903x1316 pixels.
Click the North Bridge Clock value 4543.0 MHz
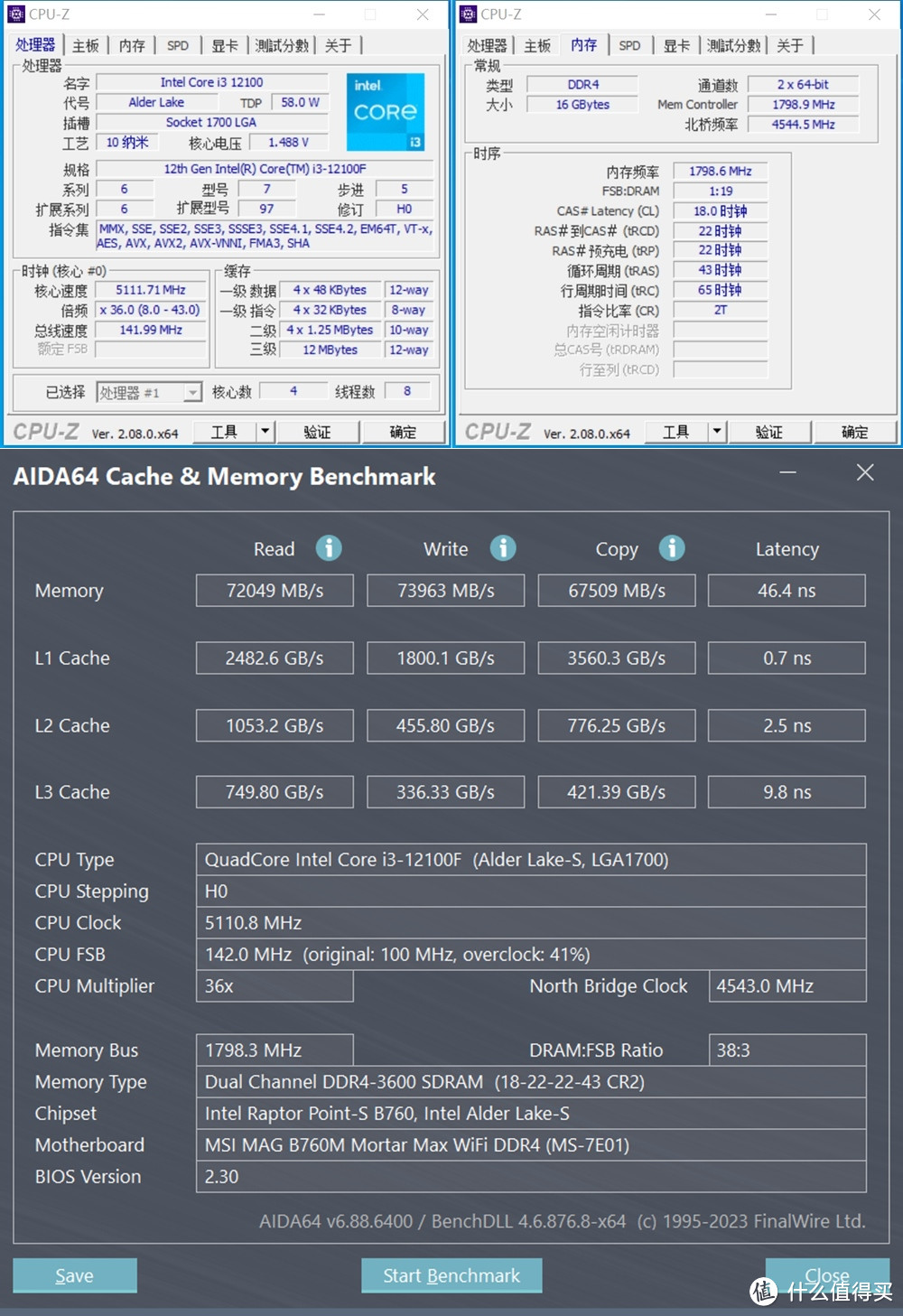click(787, 986)
